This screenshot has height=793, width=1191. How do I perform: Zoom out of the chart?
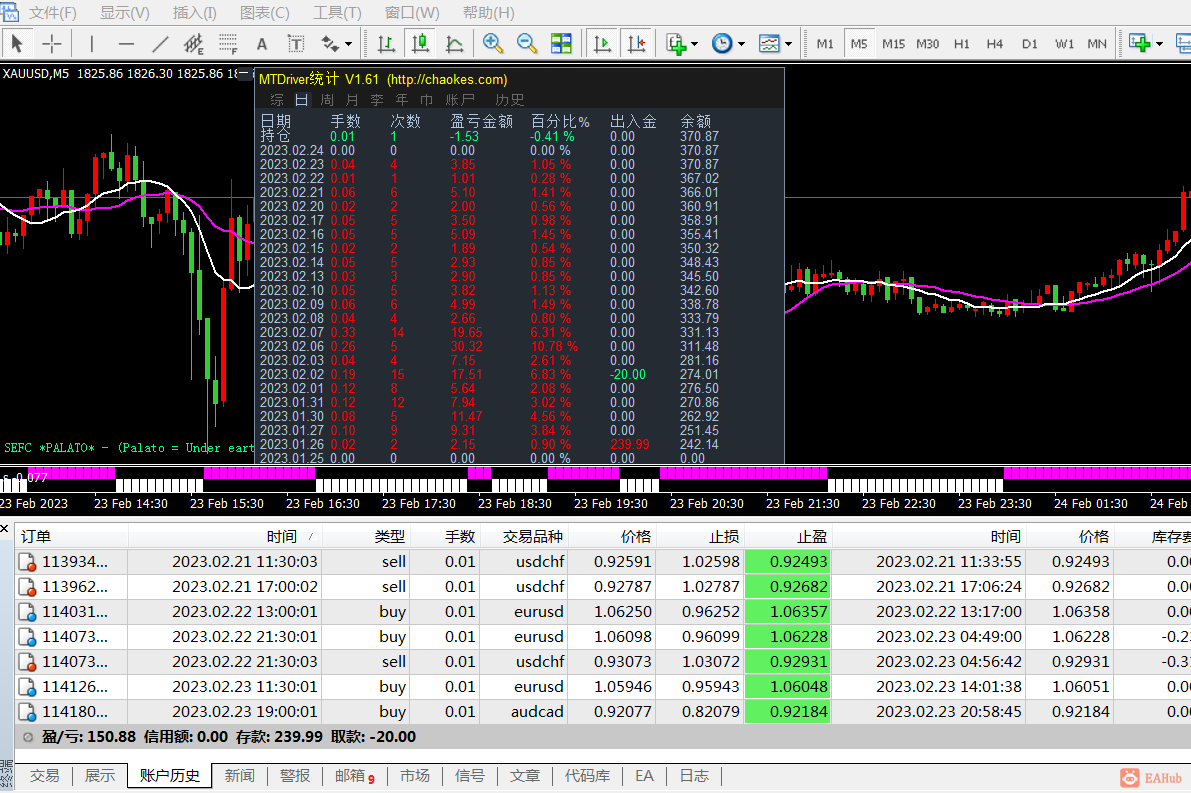click(x=527, y=44)
